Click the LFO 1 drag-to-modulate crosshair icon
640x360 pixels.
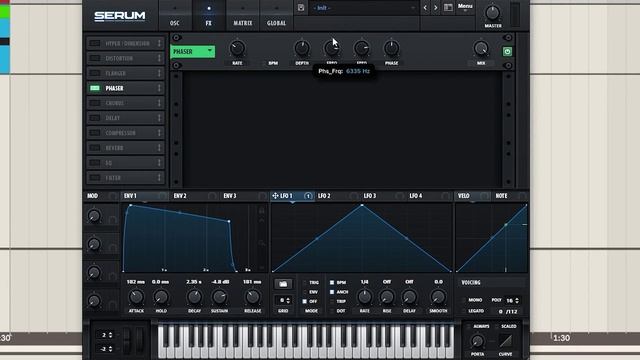point(275,196)
